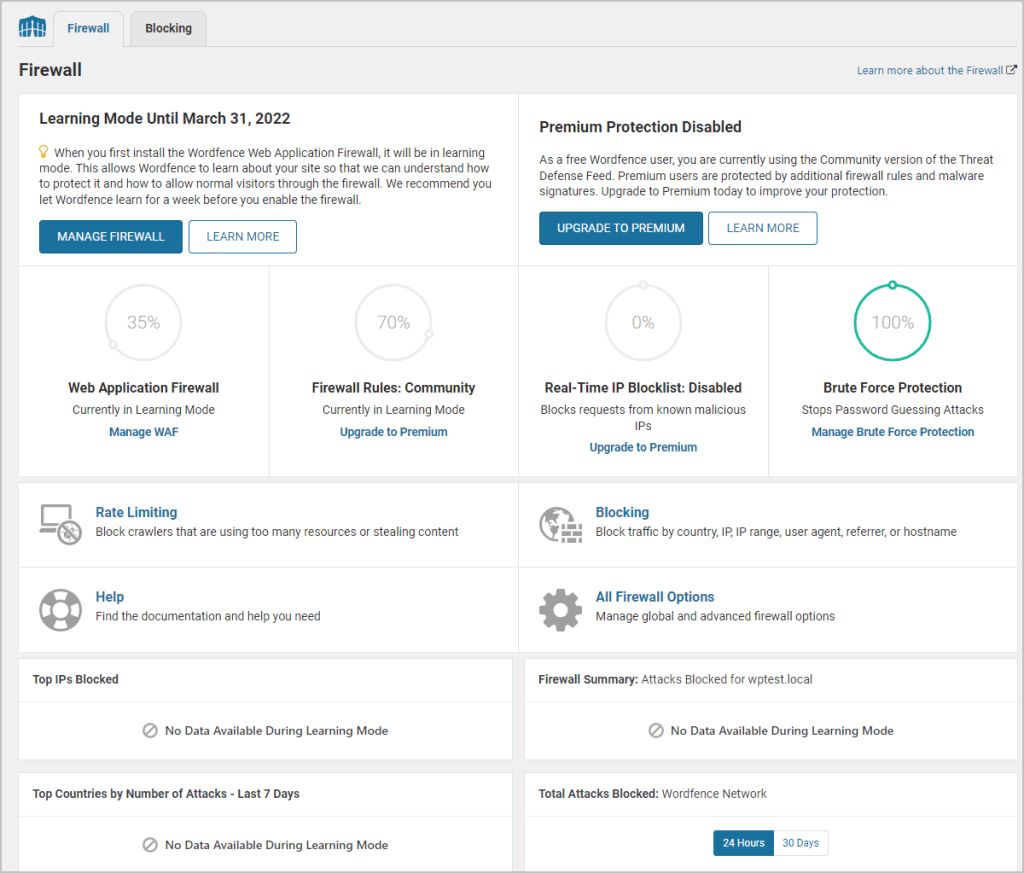The width and height of the screenshot is (1024, 873).
Task: Open the All Firewall Options link
Action: tap(655, 597)
